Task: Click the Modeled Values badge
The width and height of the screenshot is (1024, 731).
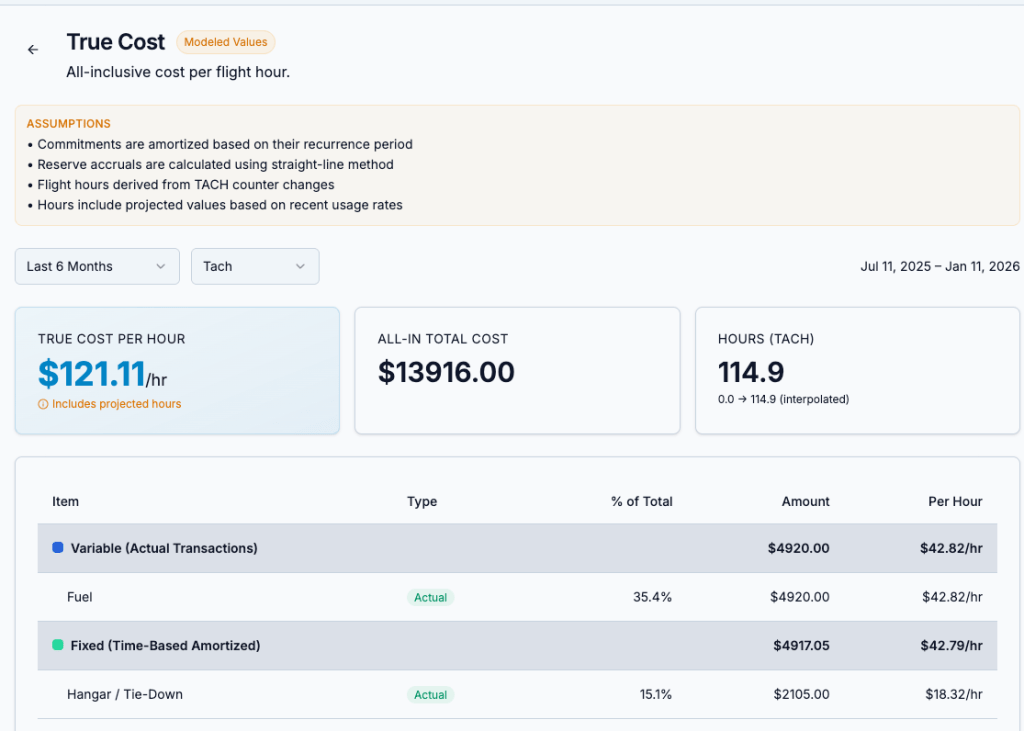Action: coord(225,42)
